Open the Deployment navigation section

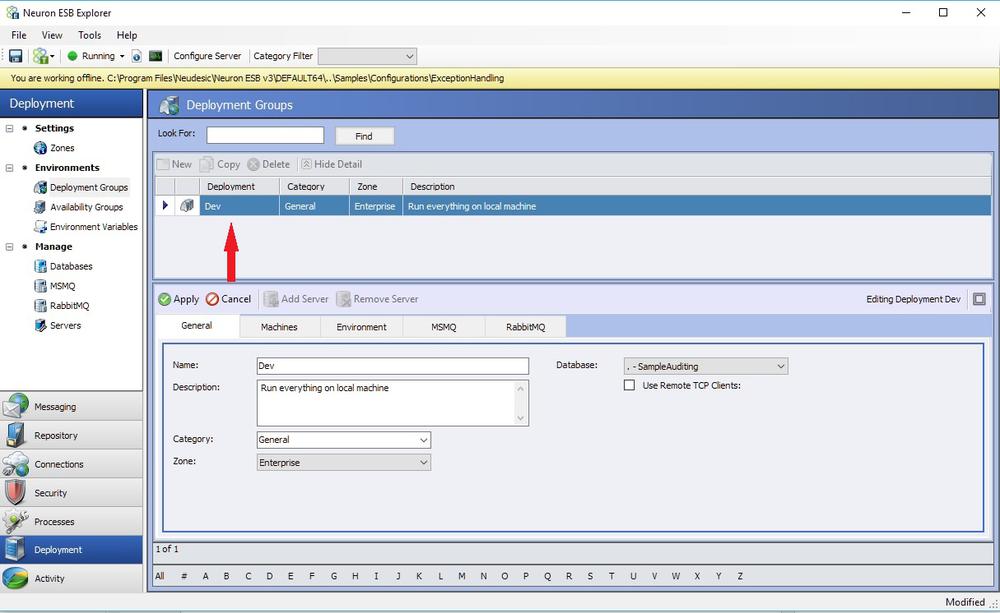(71, 550)
